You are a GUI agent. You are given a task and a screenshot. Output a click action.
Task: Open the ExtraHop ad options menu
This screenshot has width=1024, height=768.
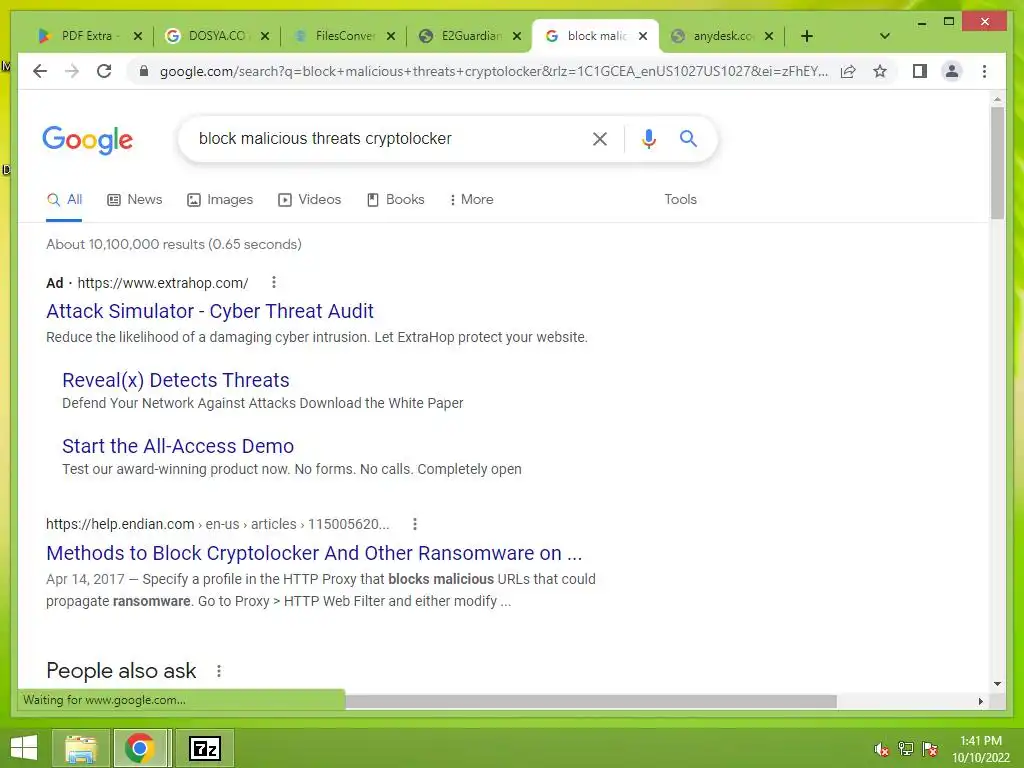coord(274,282)
